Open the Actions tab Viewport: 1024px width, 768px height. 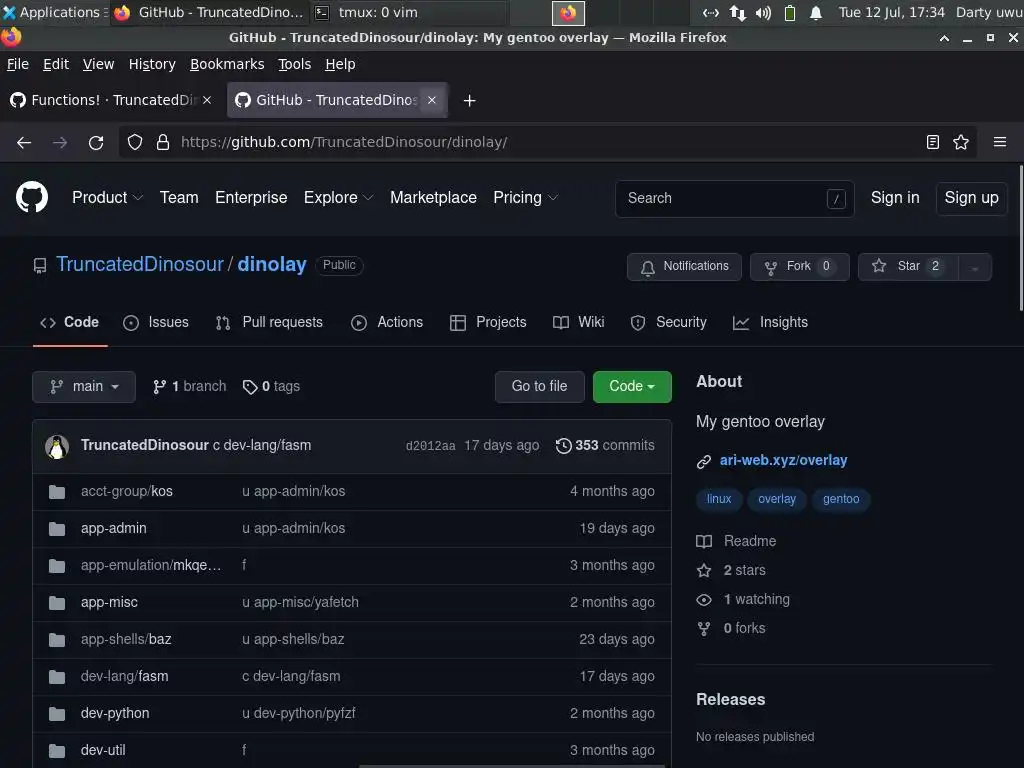(x=387, y=323)
